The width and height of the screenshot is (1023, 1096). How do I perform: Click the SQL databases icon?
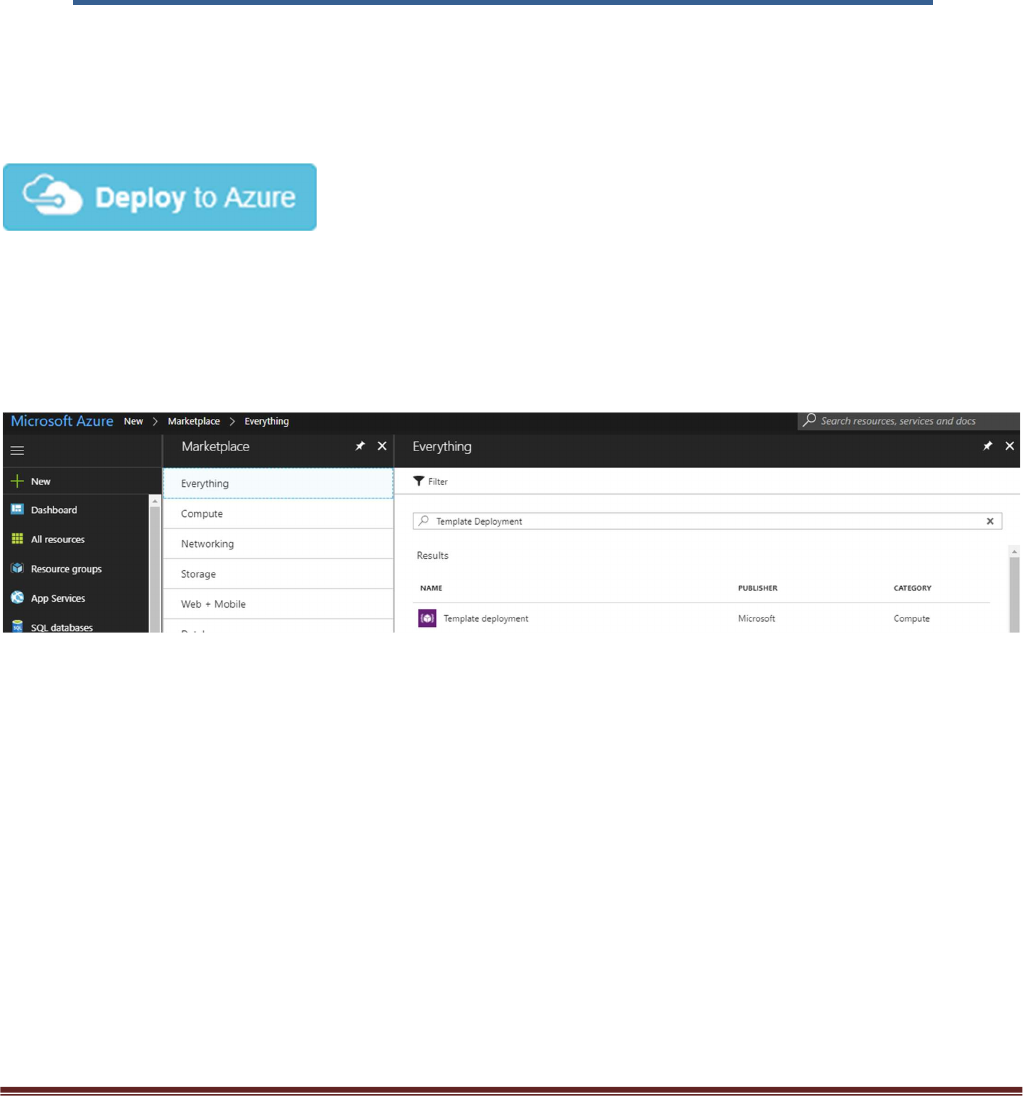pyautogui.click(x=17, y=626)
